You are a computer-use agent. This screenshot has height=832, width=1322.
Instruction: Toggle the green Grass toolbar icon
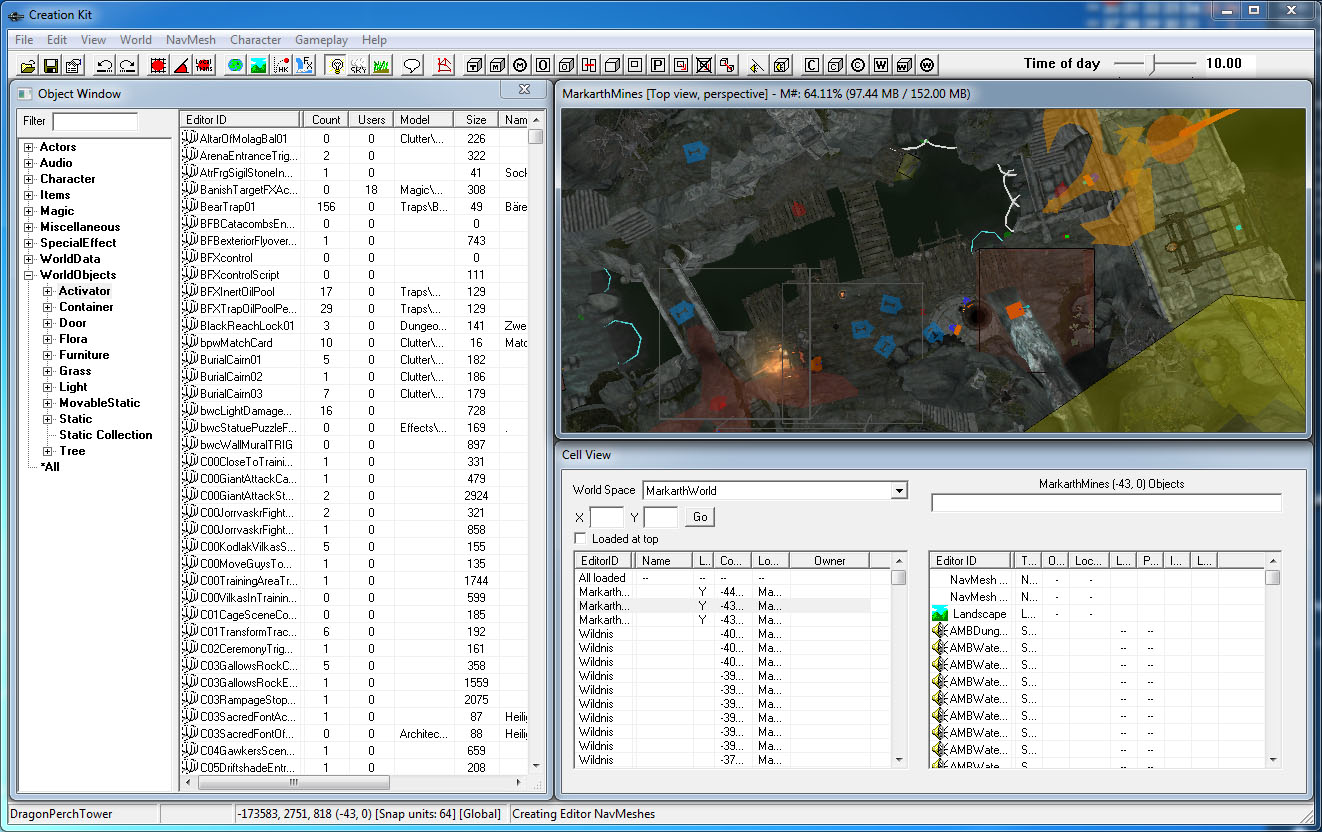coord(381,66)
